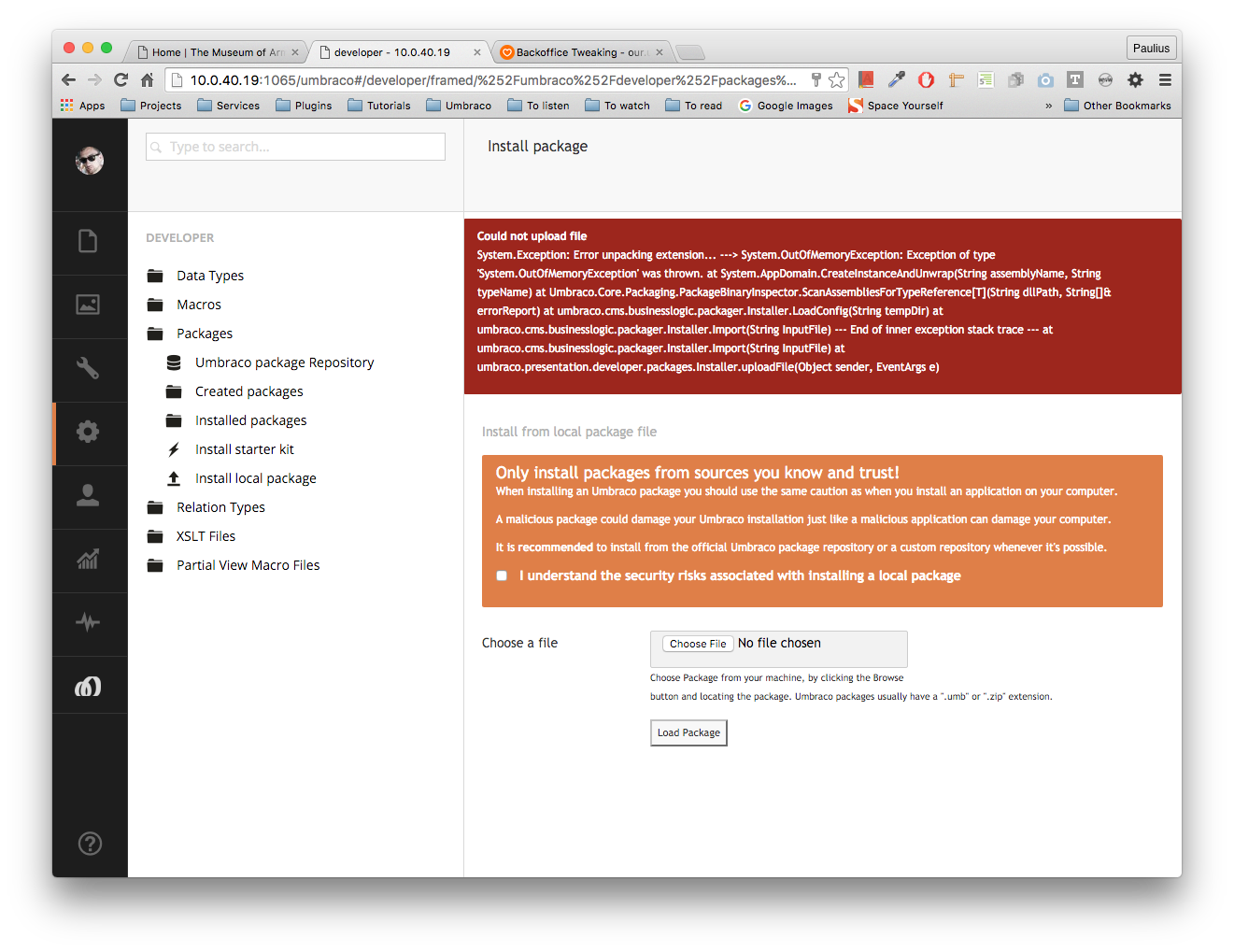The image size is (1234, 952).
Task: Click the red book extension icon
Action: click(x=866, y=80)
